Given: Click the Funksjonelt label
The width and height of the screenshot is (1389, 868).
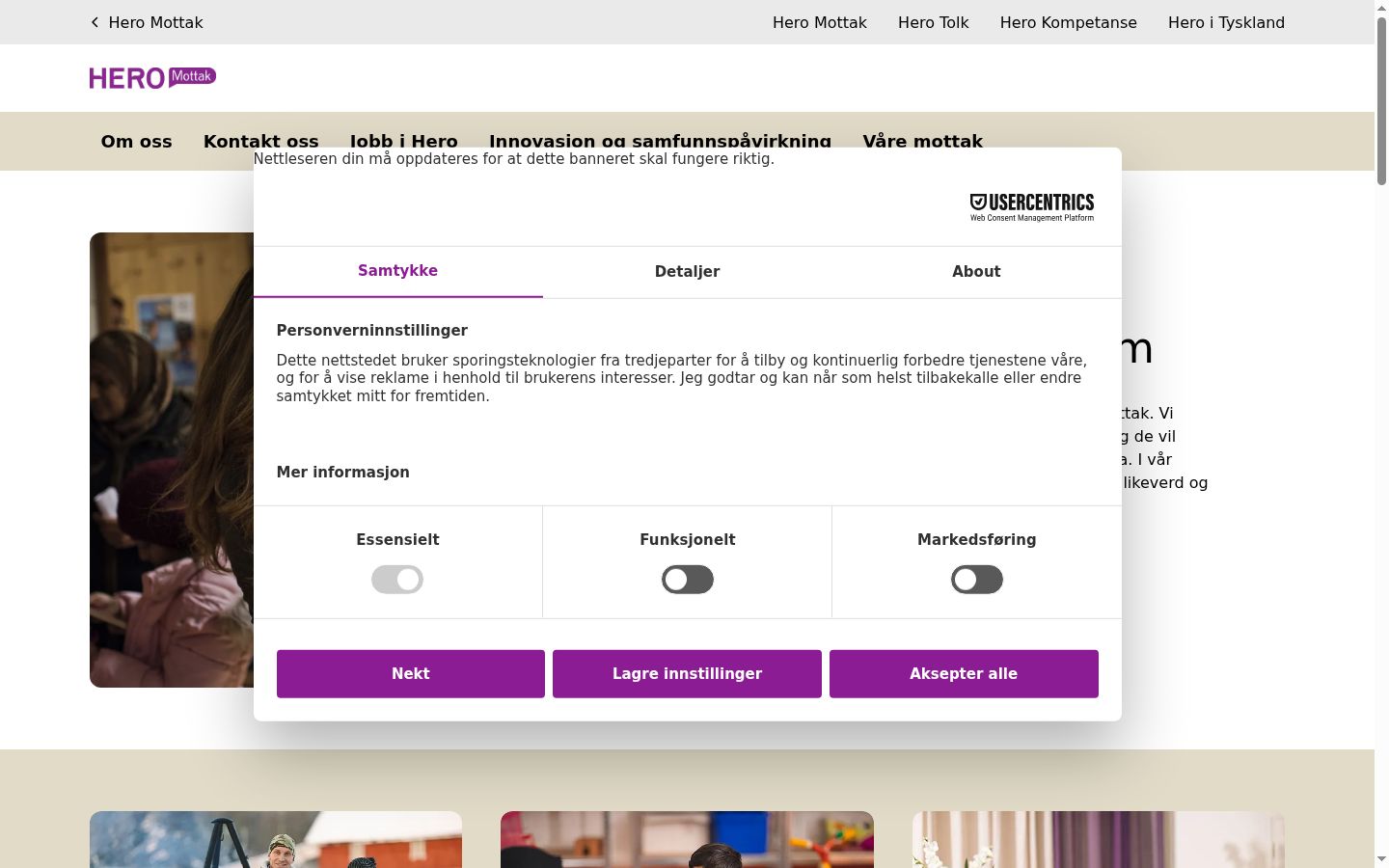Looking at the screenshot, I should coord(687,539).
